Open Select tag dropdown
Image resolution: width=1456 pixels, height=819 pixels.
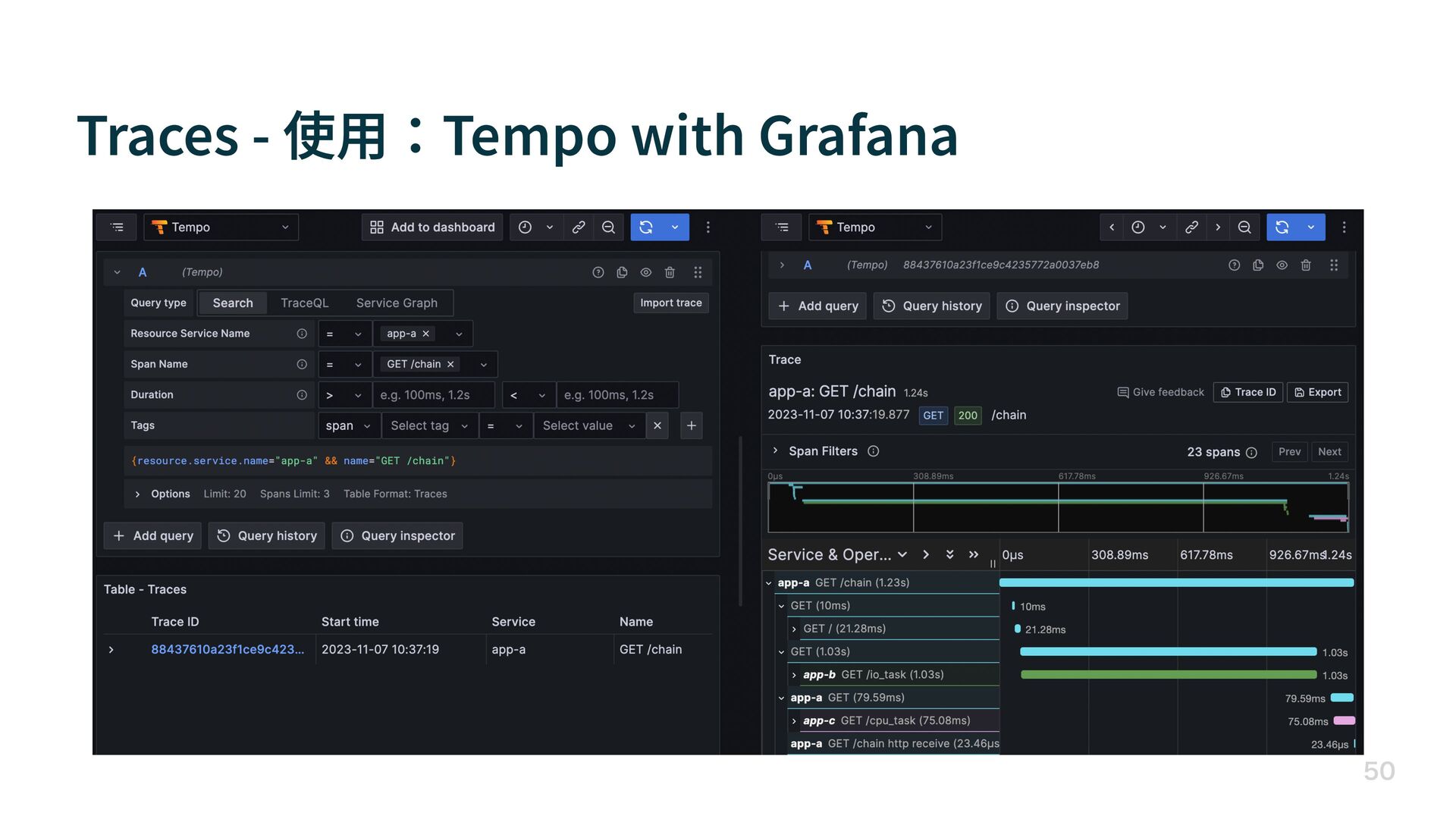429,426
